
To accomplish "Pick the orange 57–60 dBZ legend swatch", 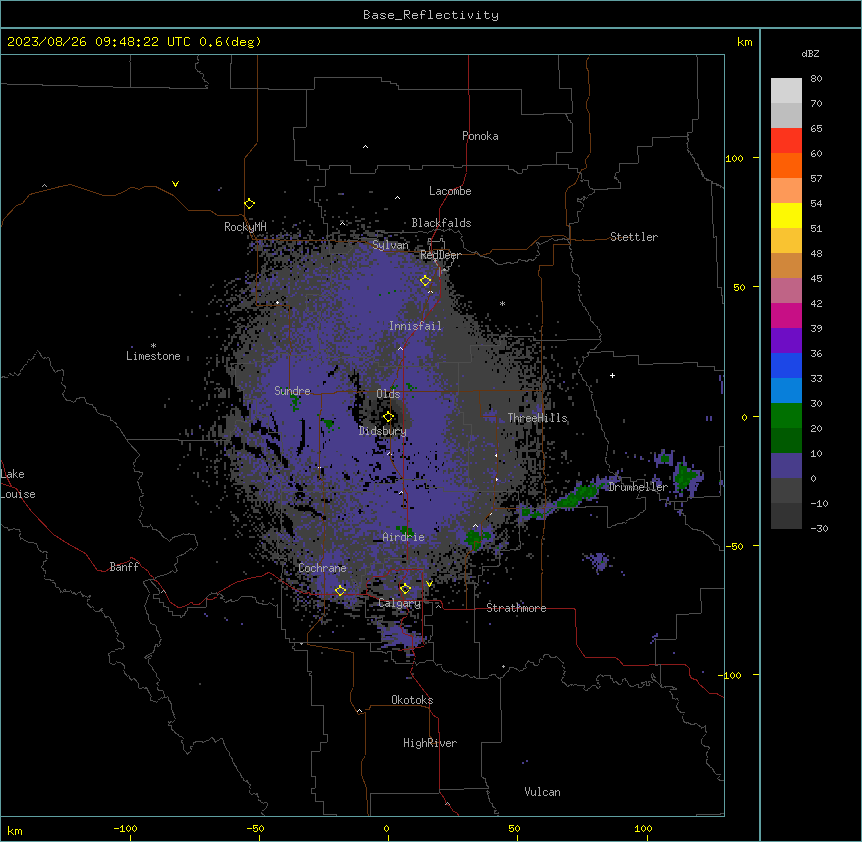I will tap(786, 165).
